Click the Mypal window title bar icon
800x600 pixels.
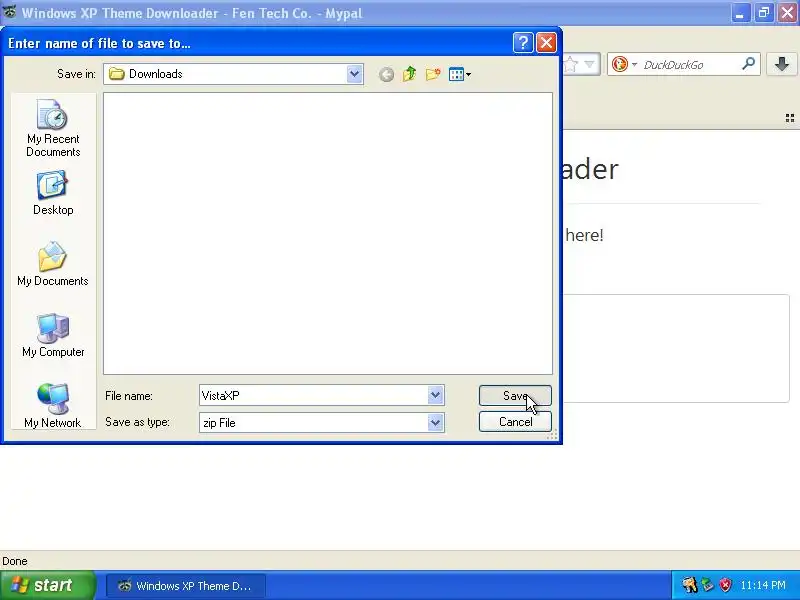tap(10, 12)
